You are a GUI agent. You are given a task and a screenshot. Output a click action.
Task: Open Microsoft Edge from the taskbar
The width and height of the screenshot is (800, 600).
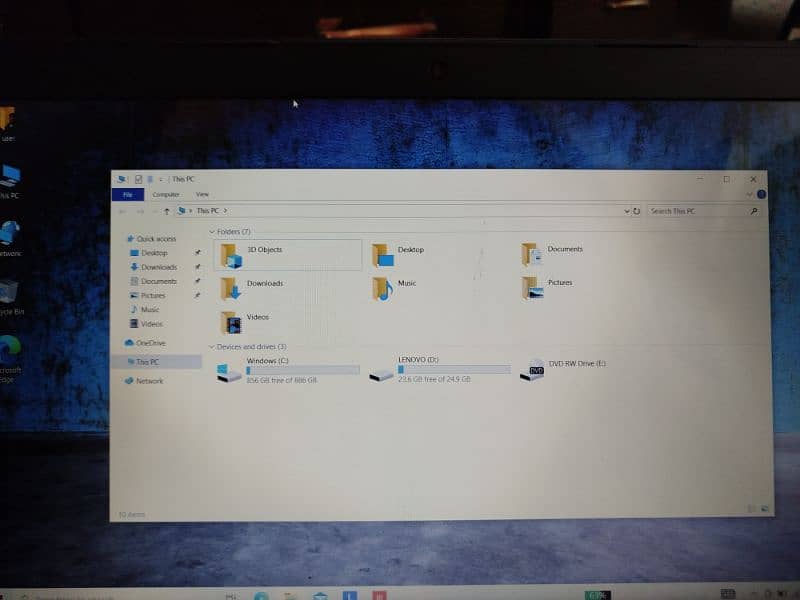click(x=261, y=596)
